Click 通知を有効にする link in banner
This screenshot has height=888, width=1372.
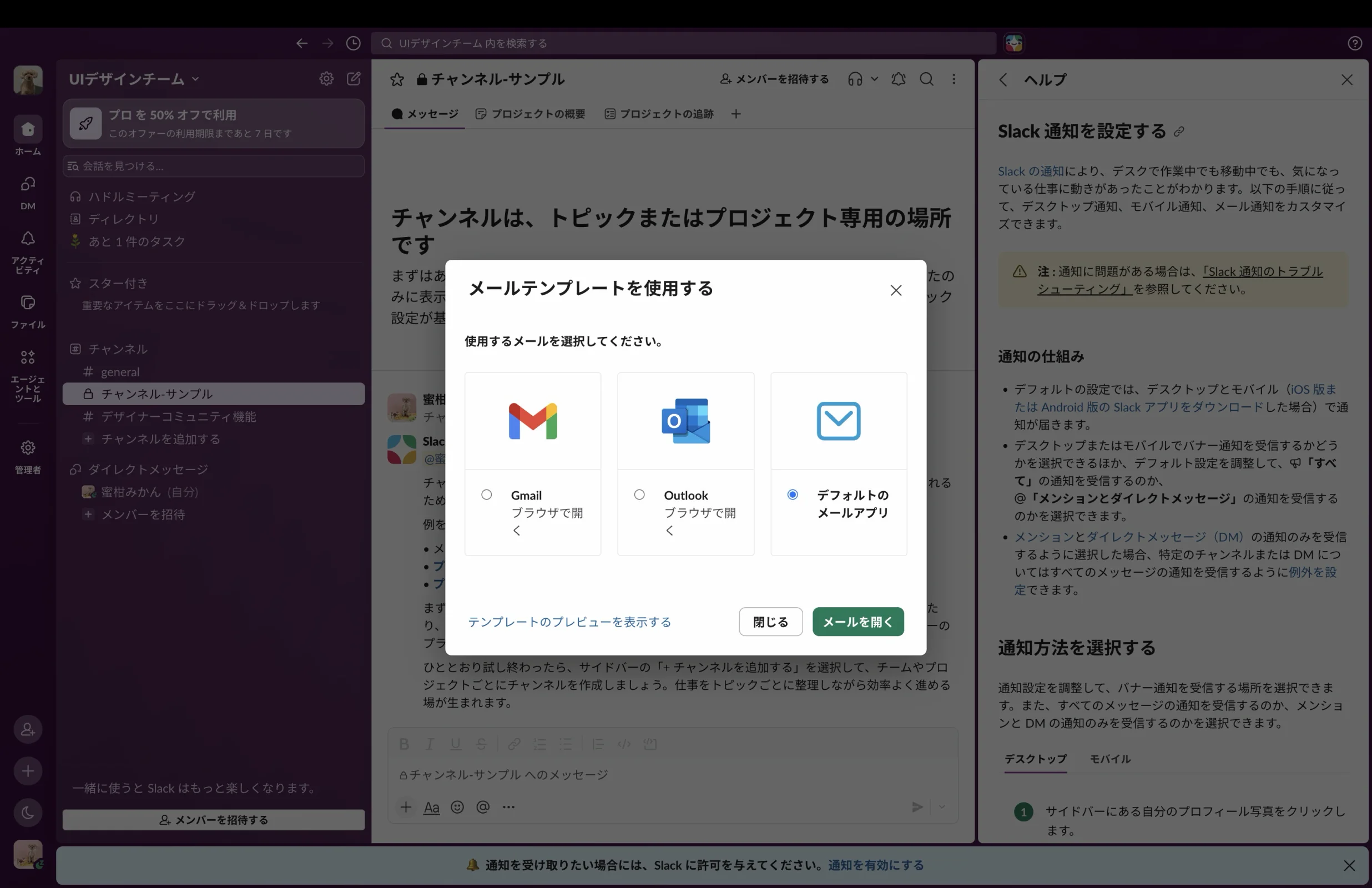click(876, 865)
